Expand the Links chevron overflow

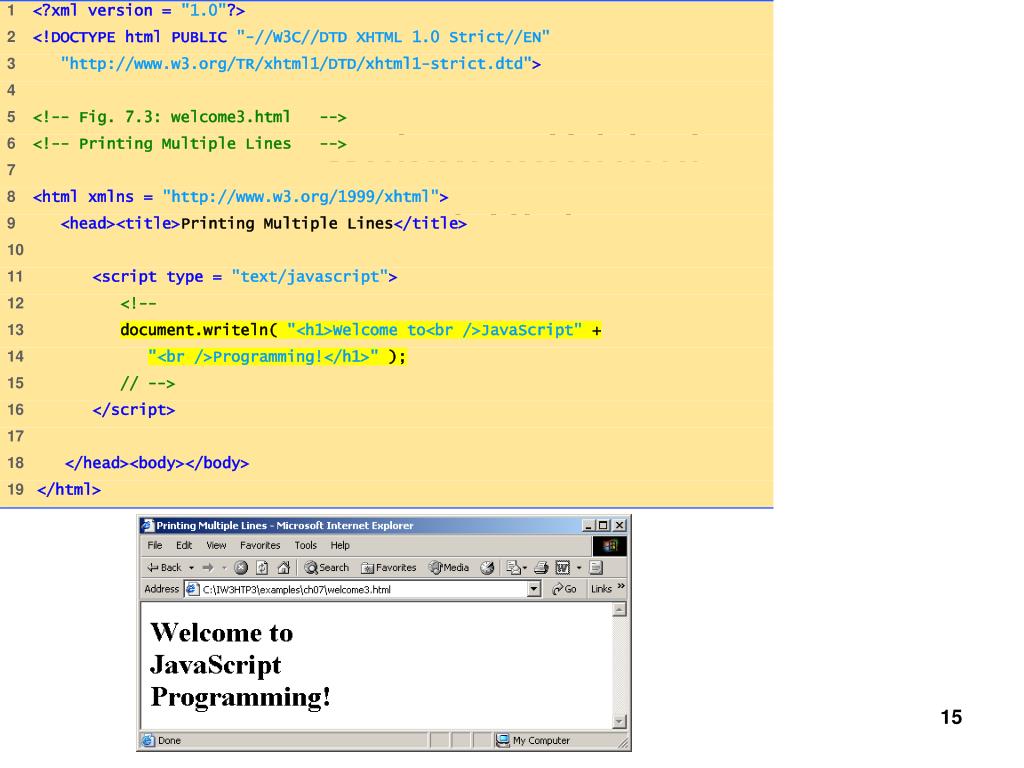point(621,586)
